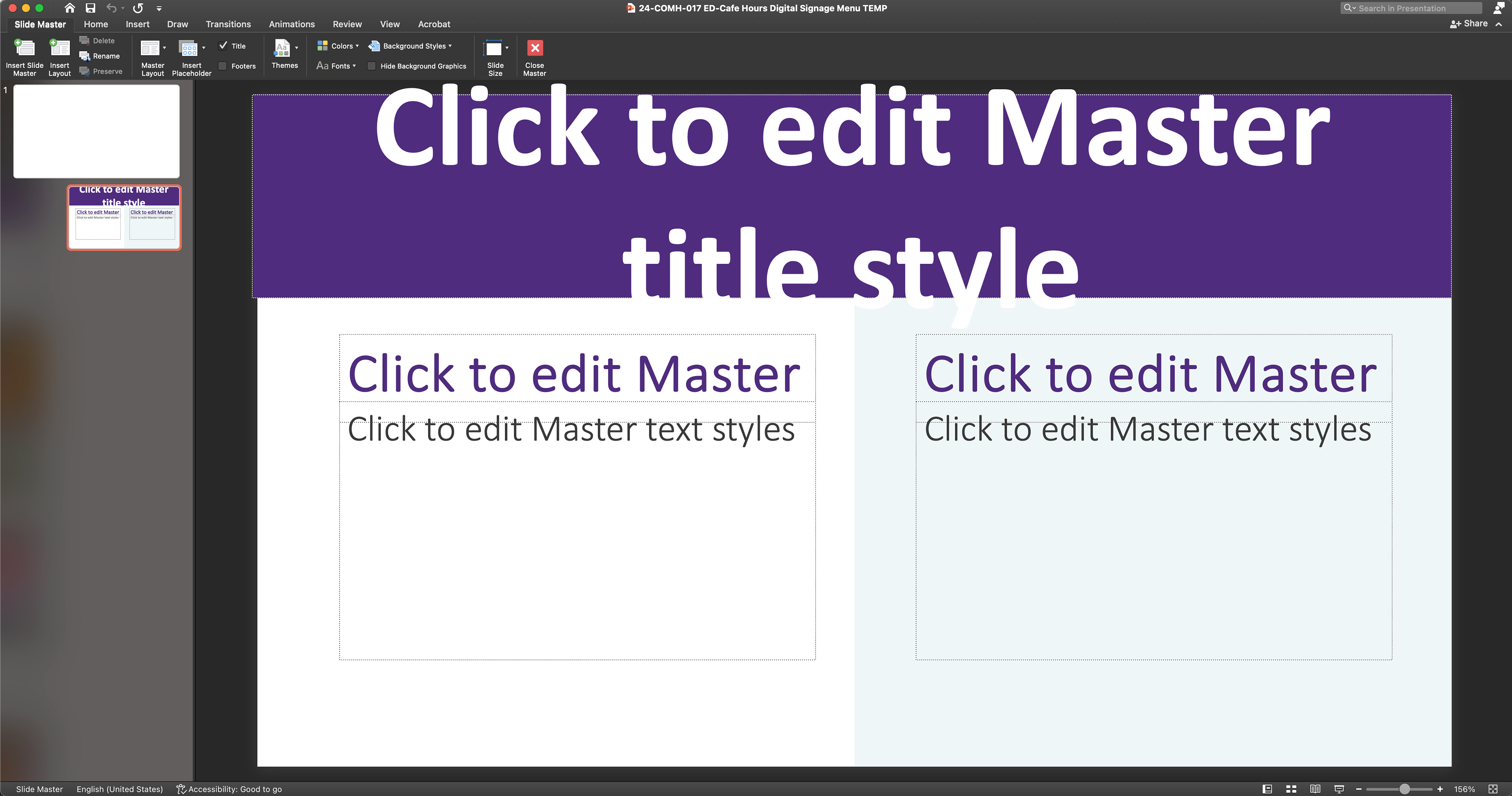Select the purple title layout thumbnail
Image resolution: width=1512 pixels, height=796 pixels.
pos(124,217)
